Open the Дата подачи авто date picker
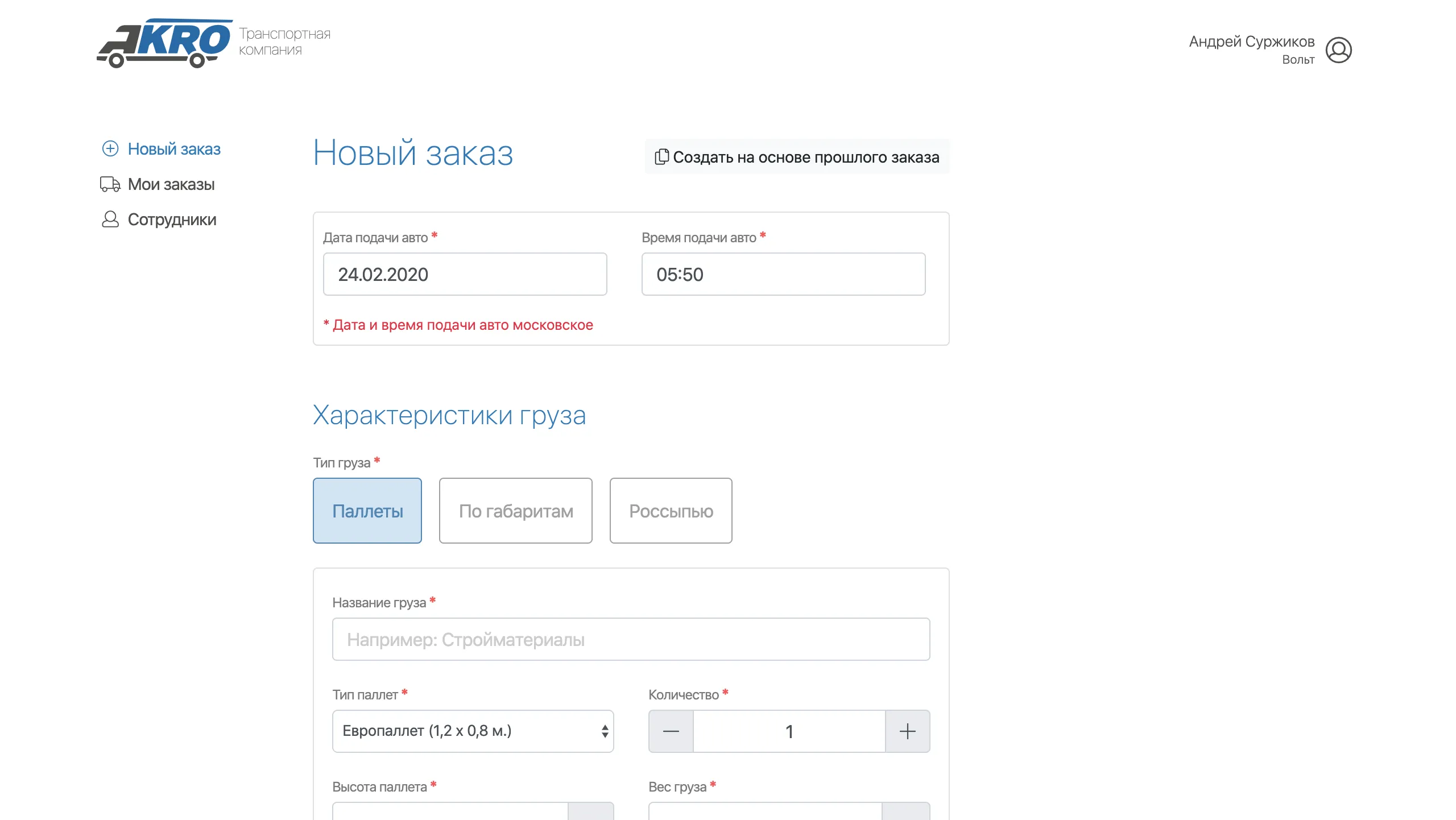1456x820 pixels. 465,274
